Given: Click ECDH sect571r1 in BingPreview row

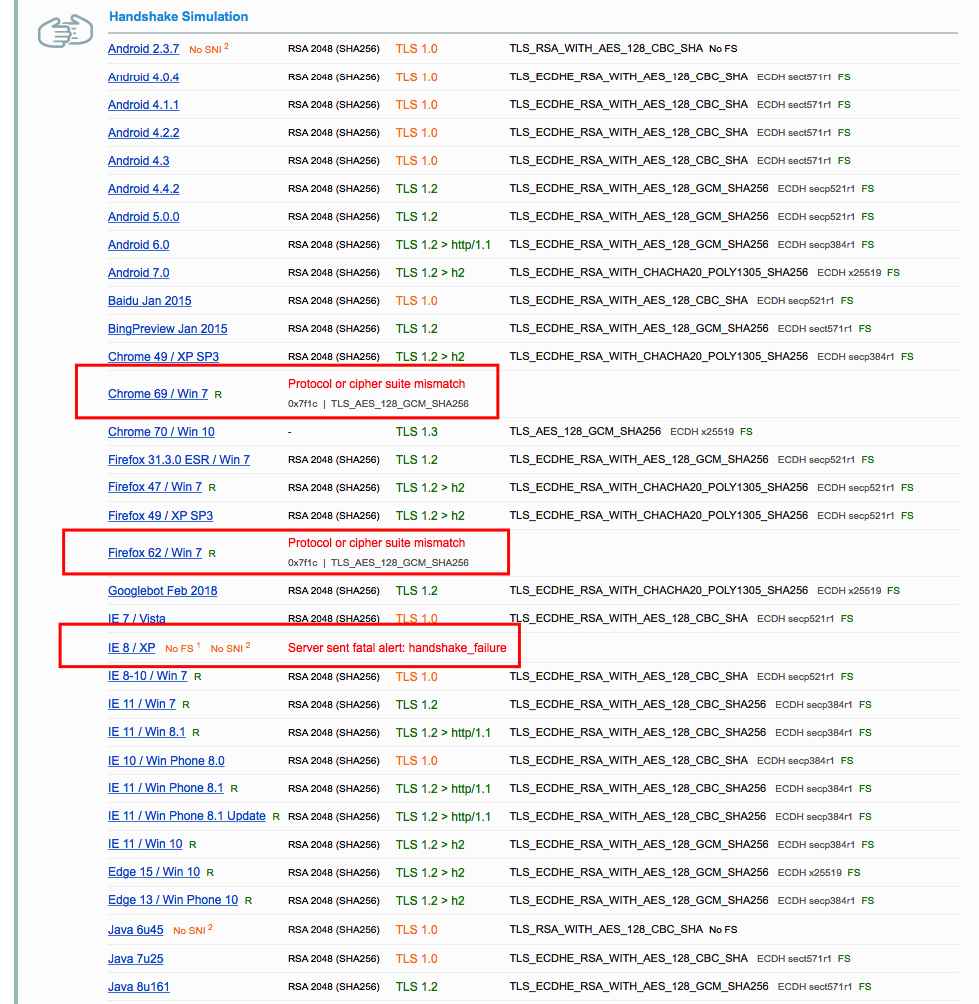Looking at the screenshot, I should tap(814, 329).
